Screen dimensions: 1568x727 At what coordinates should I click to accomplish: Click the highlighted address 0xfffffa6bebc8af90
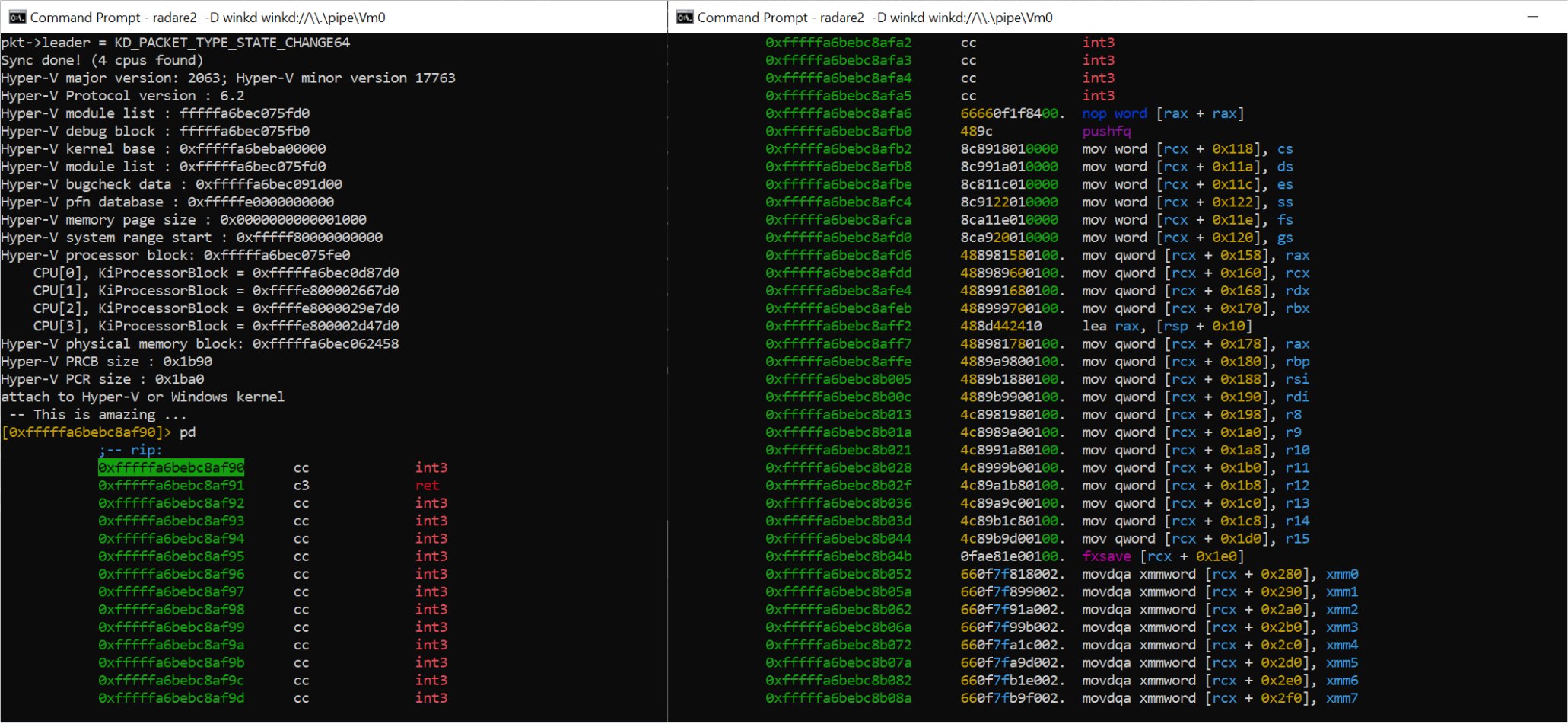(171, 467)
